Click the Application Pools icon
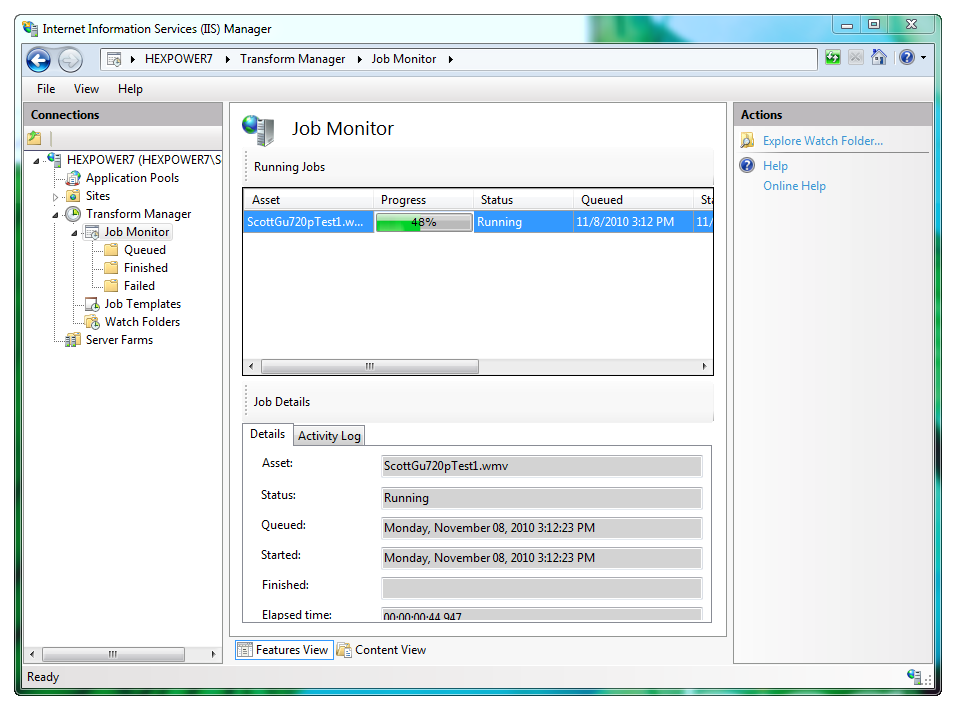Screen dimensions: 960x714 73,178
